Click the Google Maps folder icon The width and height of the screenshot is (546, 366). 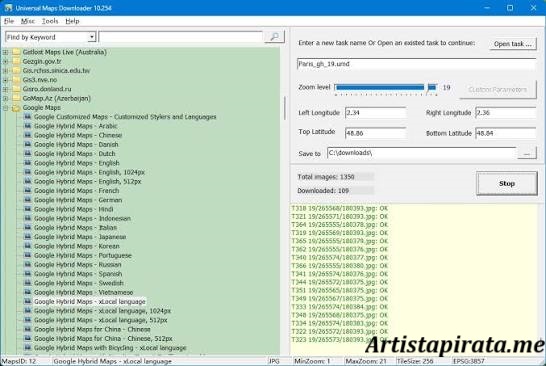click(16, 108)
